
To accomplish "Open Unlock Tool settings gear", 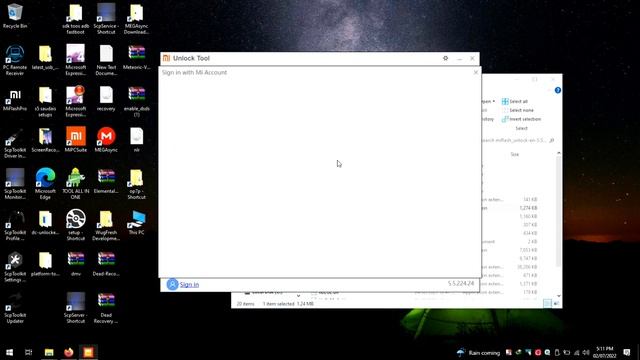I will click(445, 58).
